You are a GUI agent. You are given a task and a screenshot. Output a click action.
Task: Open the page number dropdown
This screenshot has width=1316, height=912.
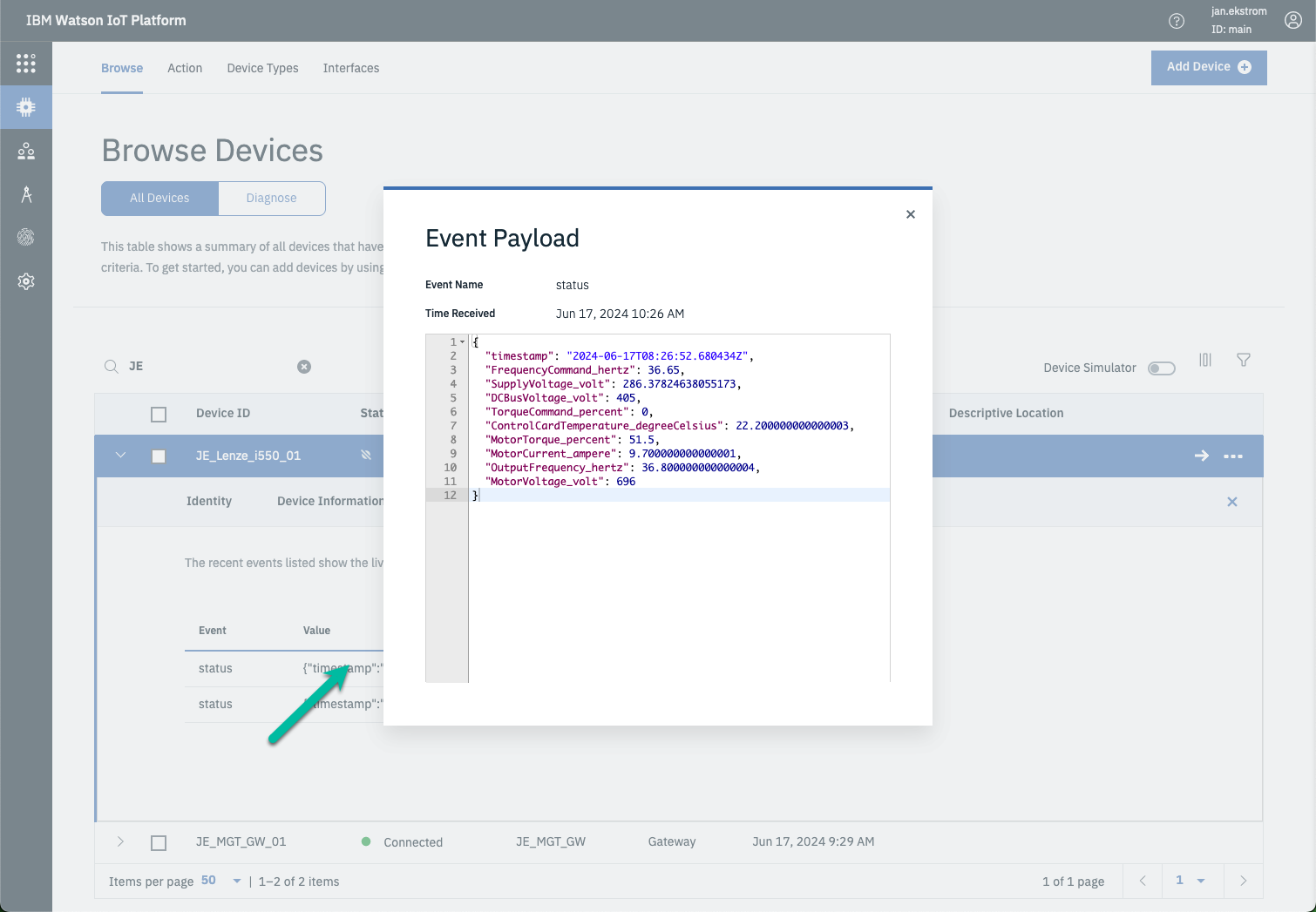click(x=1191, y=881)
